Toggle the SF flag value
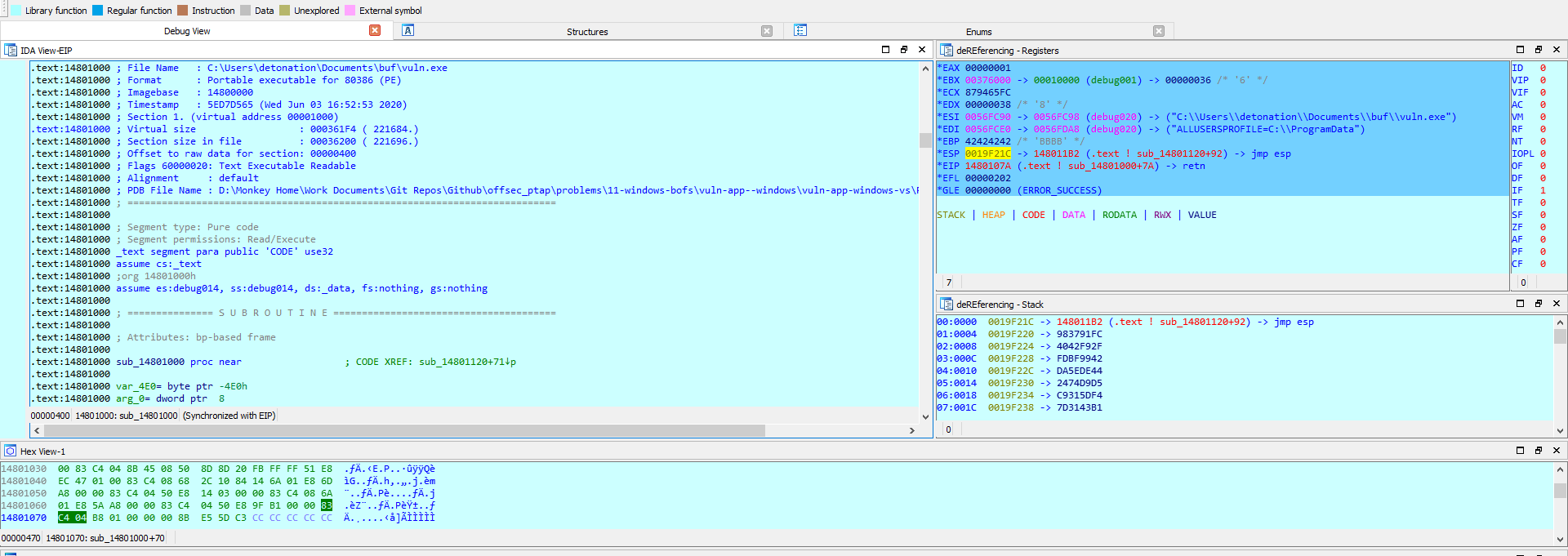The height and width of the screenshot is (556, 1568). 1543,215
